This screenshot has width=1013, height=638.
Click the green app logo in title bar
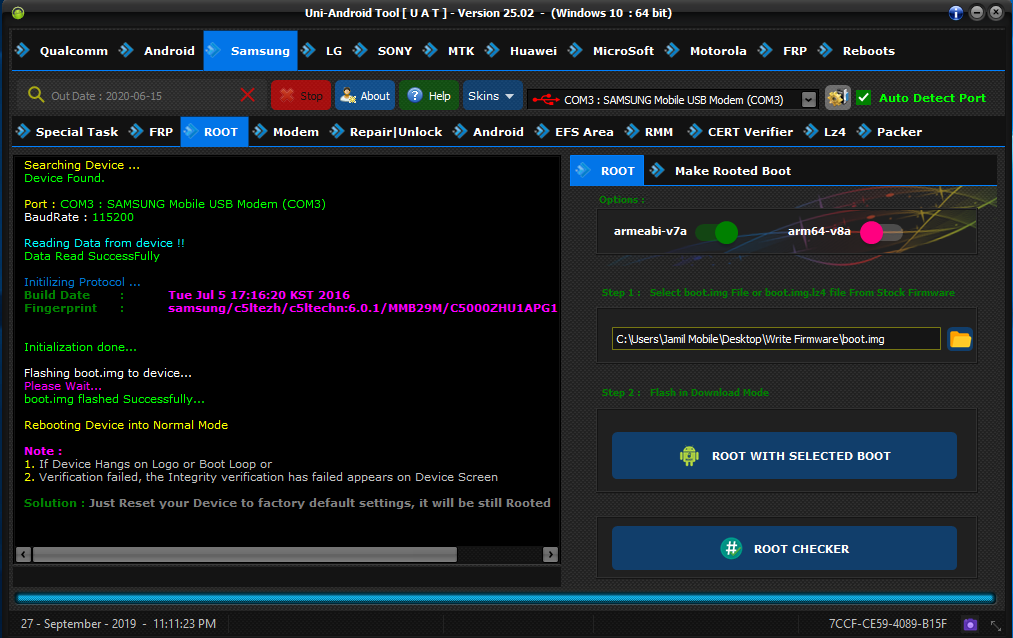tap(18, 13)
